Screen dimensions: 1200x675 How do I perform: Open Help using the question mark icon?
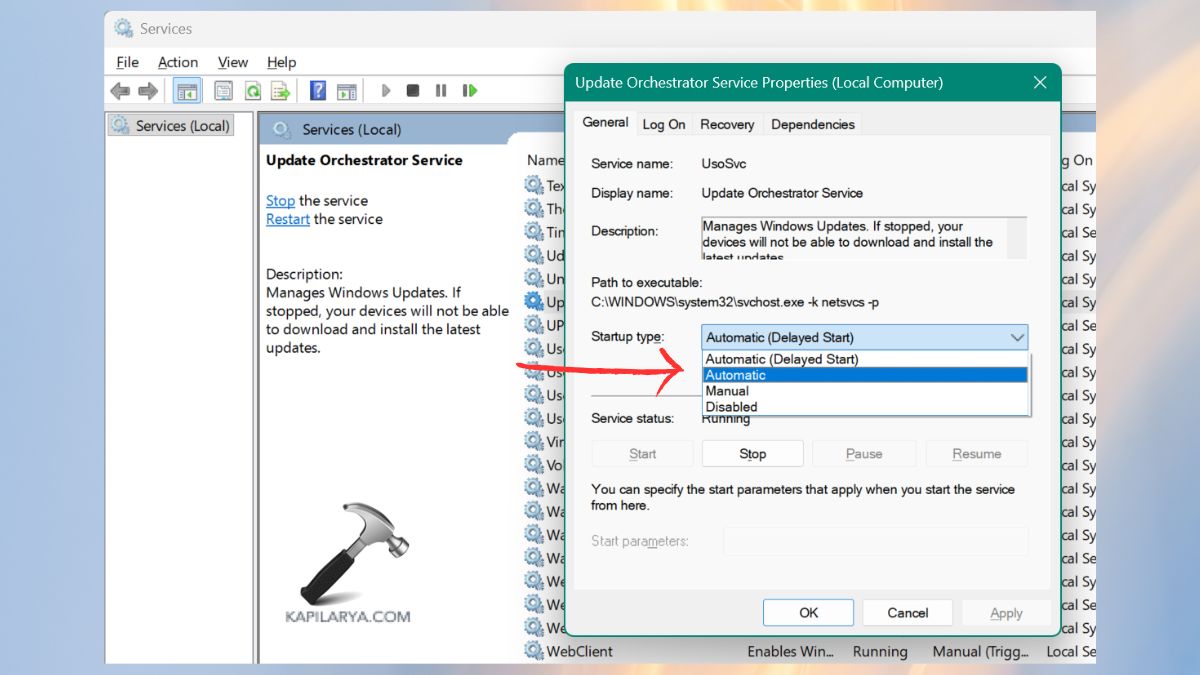point(317,90)
